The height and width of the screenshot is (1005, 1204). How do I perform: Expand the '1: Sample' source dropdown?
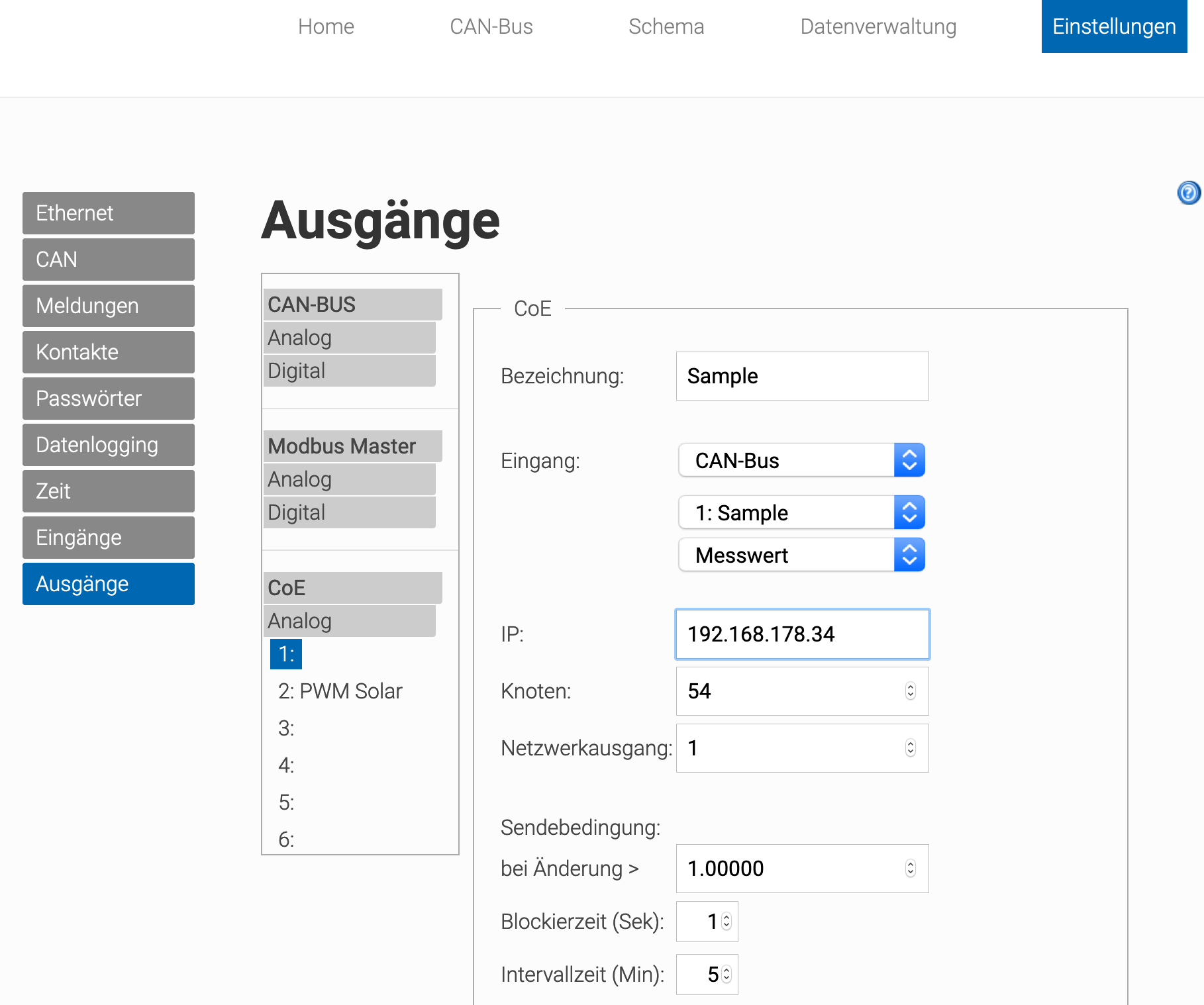pos(801,512)
